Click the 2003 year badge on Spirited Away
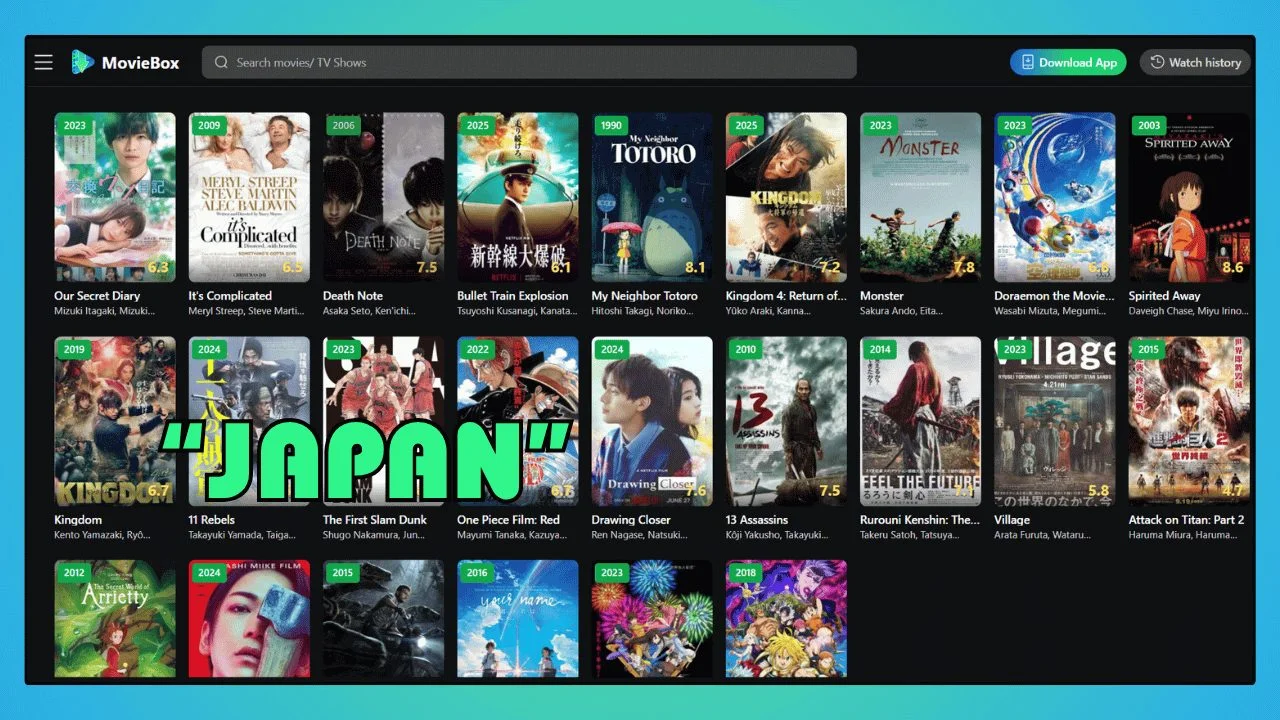Image resolution: width=1280 pixels, height=720 pixels. tap(1150, 126)
